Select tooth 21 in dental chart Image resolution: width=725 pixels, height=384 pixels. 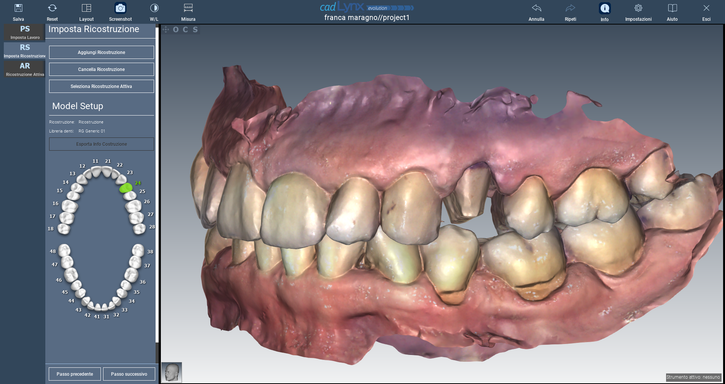coord(107,171)
